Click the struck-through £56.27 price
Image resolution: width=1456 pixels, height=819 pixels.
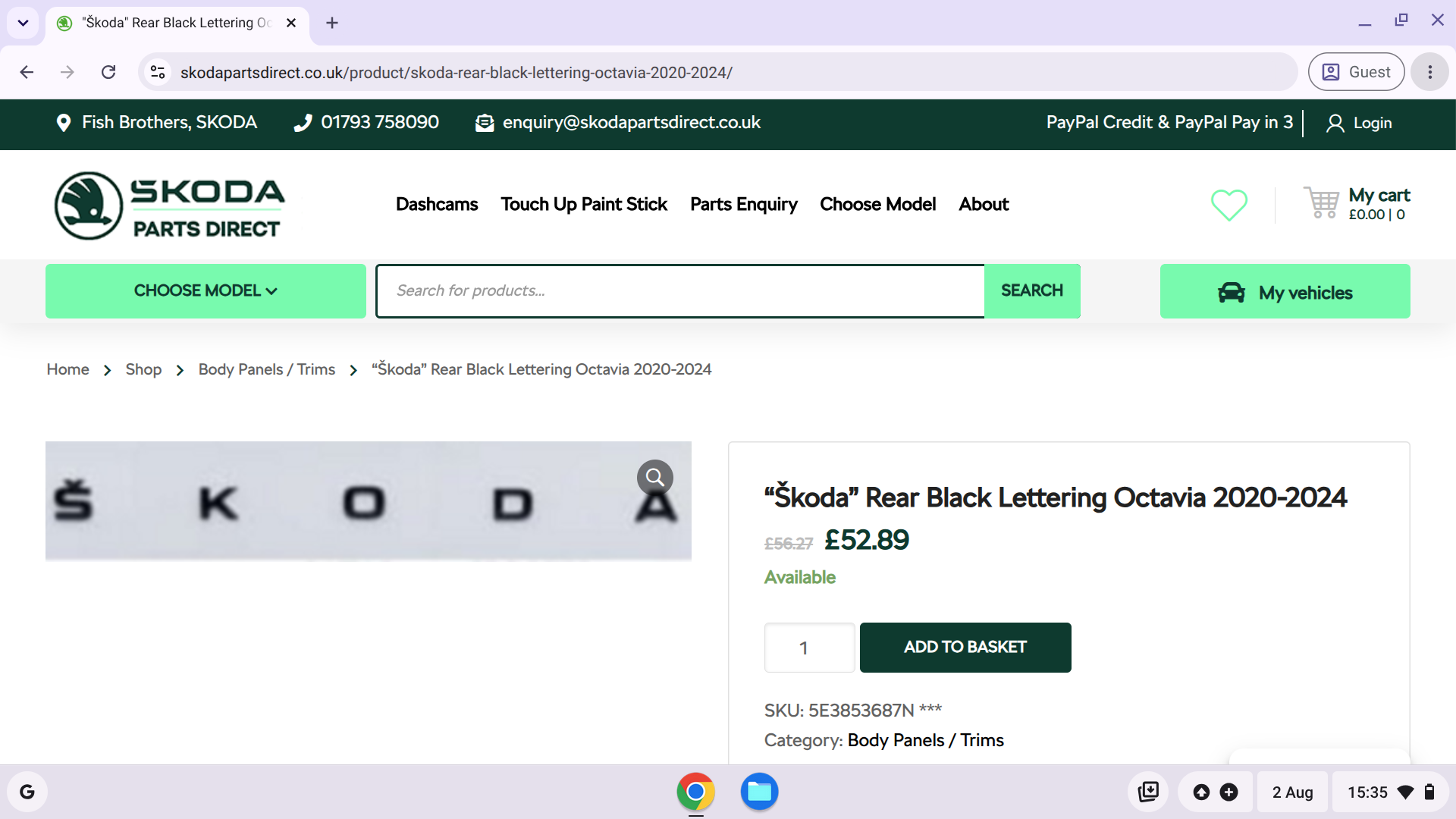(789, 544)
